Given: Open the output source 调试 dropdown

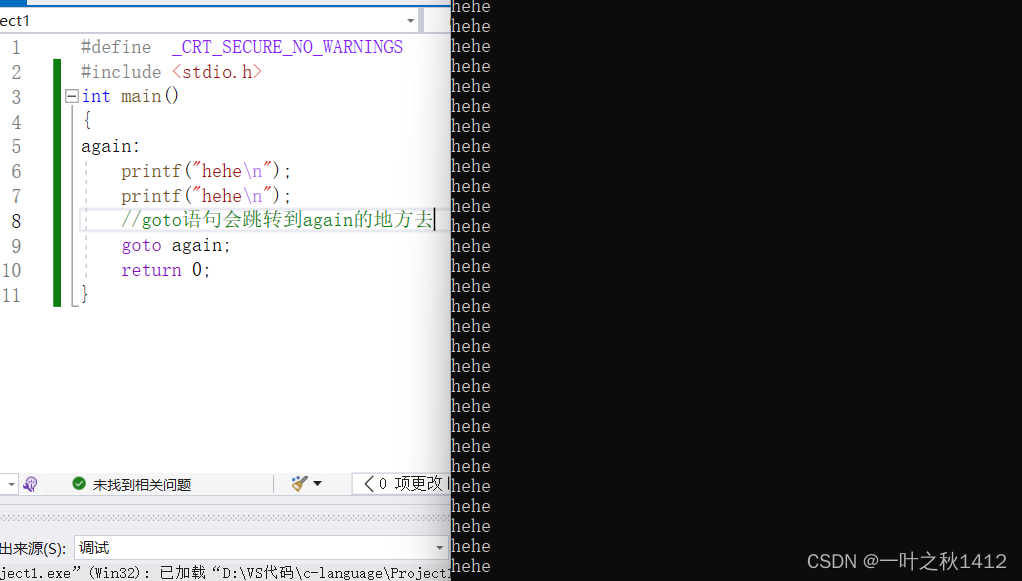Looking at the screenshot, I should pos(439,548).
